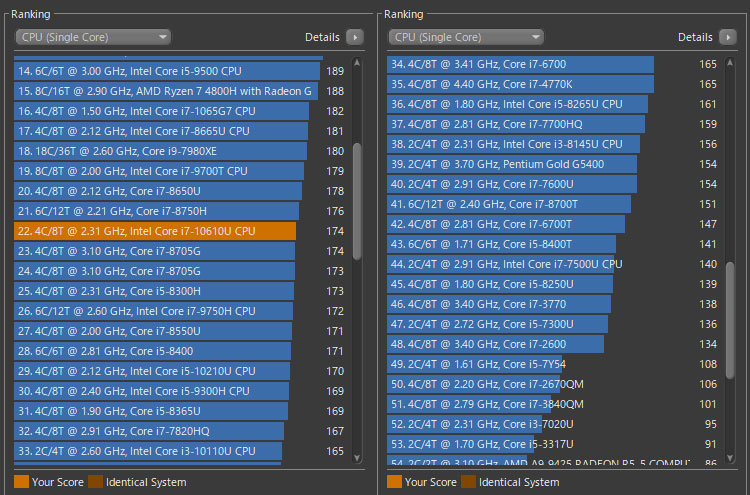Select row 44 Intel Core i7-7500U CPU
This screenshot has width=750, height=495.
(552, 264)
